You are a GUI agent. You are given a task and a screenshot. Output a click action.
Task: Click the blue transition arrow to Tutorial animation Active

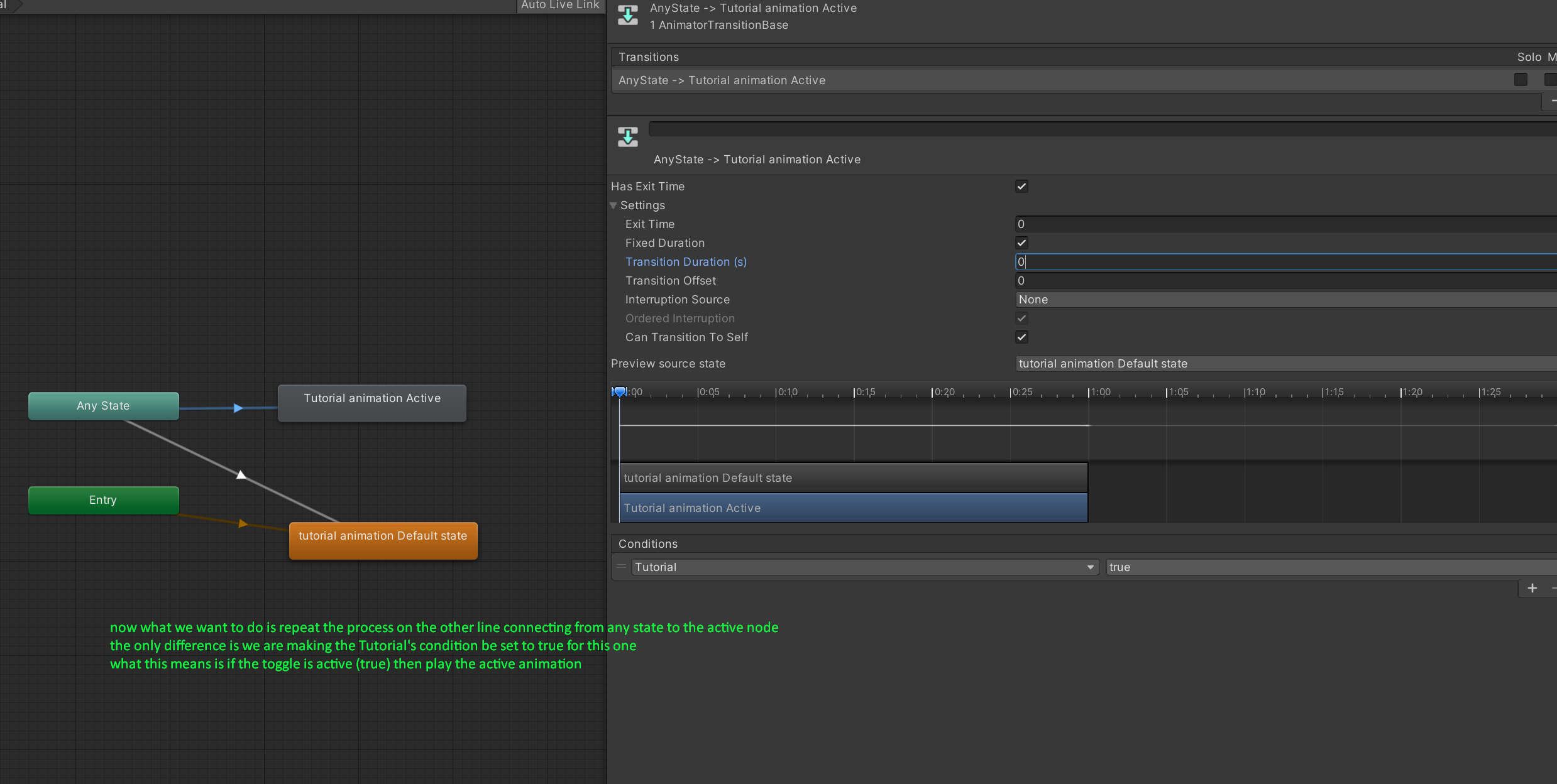click(x=238, y=408)
